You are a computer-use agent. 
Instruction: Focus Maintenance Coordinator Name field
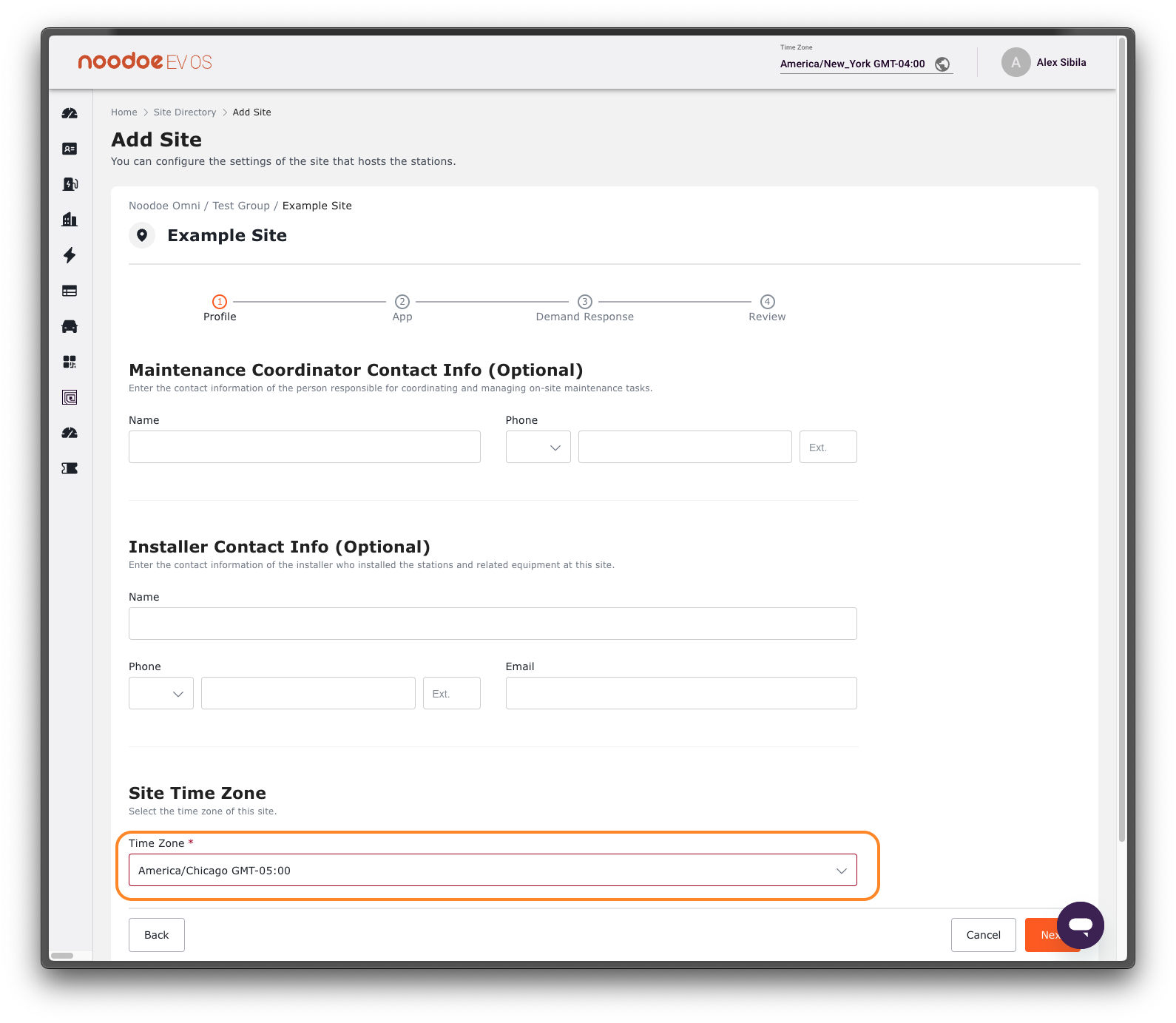coord(304,448)
